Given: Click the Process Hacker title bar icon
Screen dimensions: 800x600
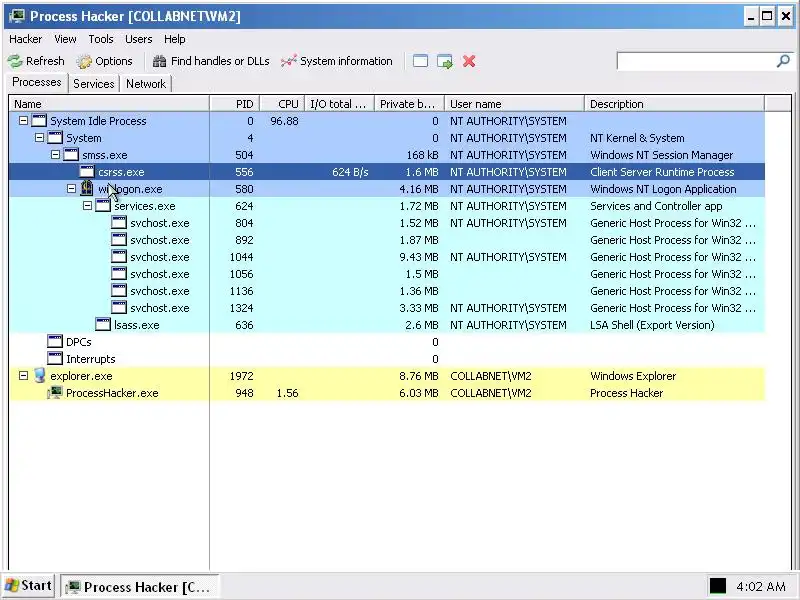Looking at the screenshot, I should tap(16, 16).
